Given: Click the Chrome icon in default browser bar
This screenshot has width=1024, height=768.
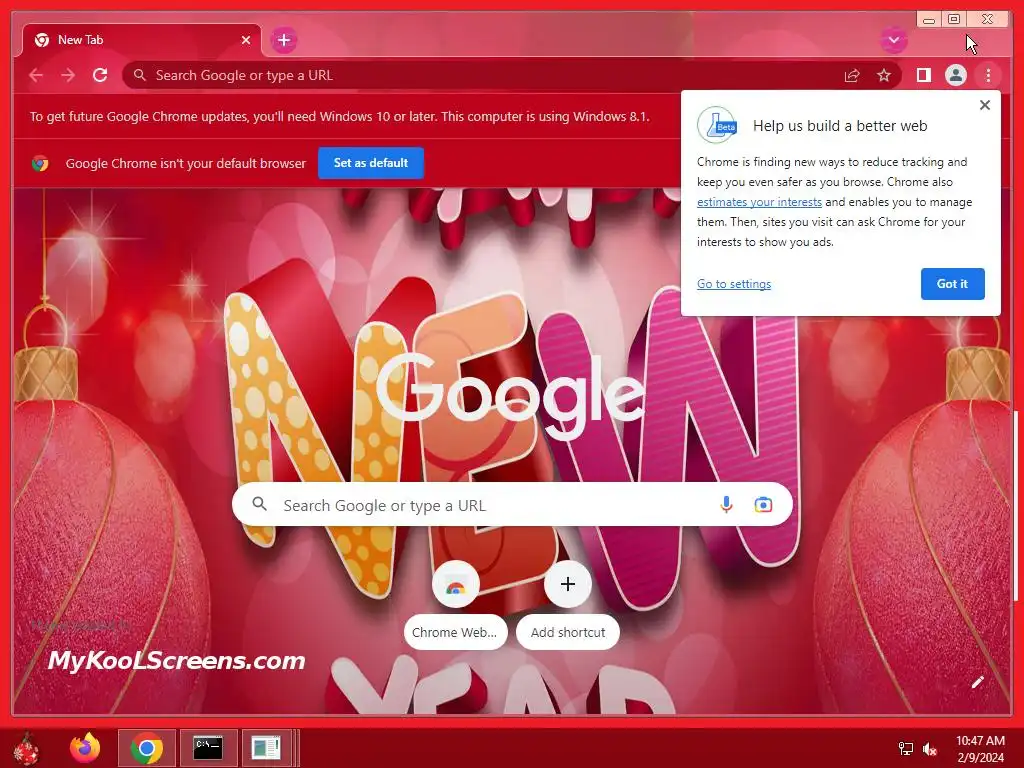Looking at the screenshot, I should pos(40,163).
